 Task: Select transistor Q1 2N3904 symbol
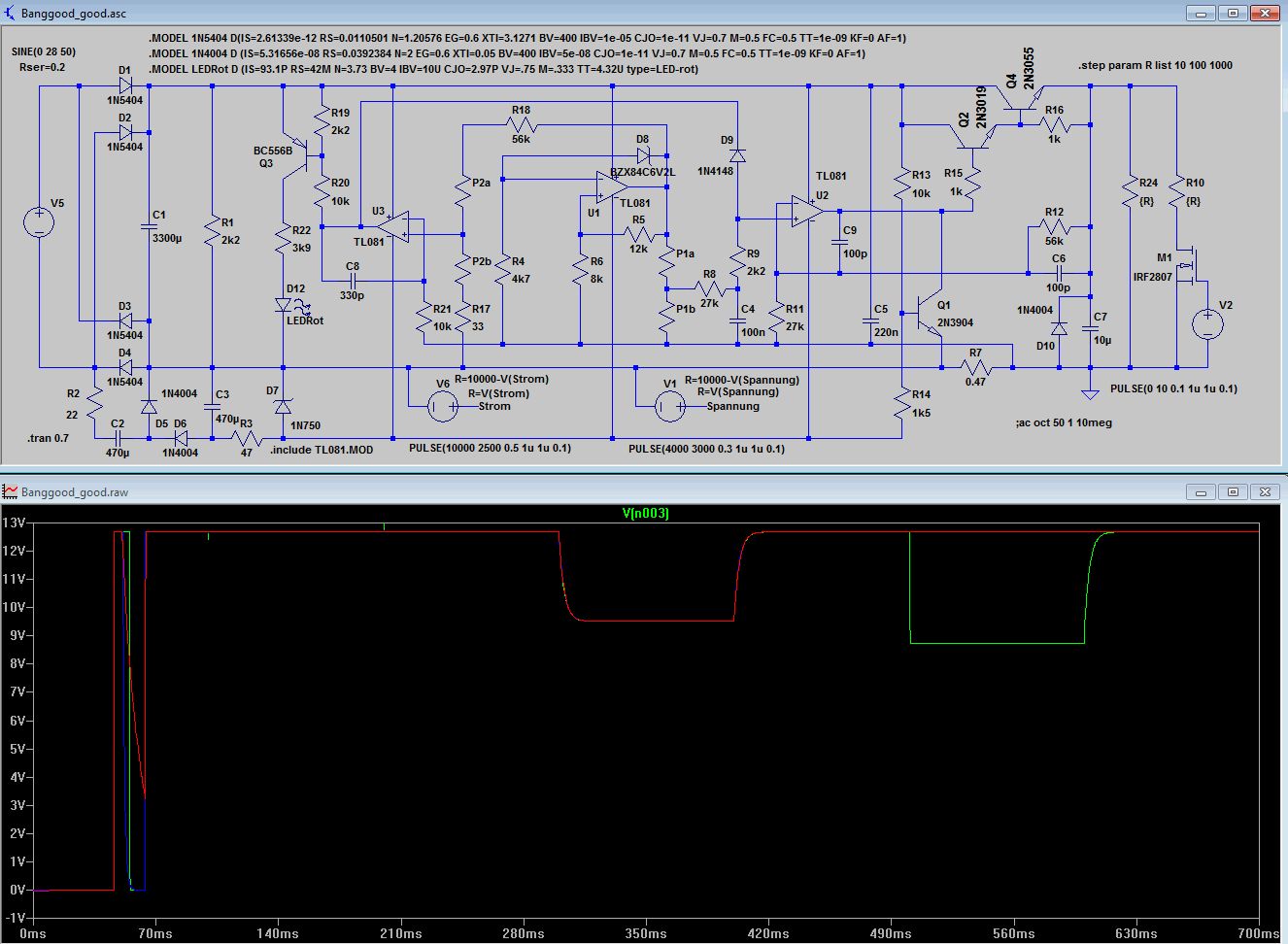[930, 314]
